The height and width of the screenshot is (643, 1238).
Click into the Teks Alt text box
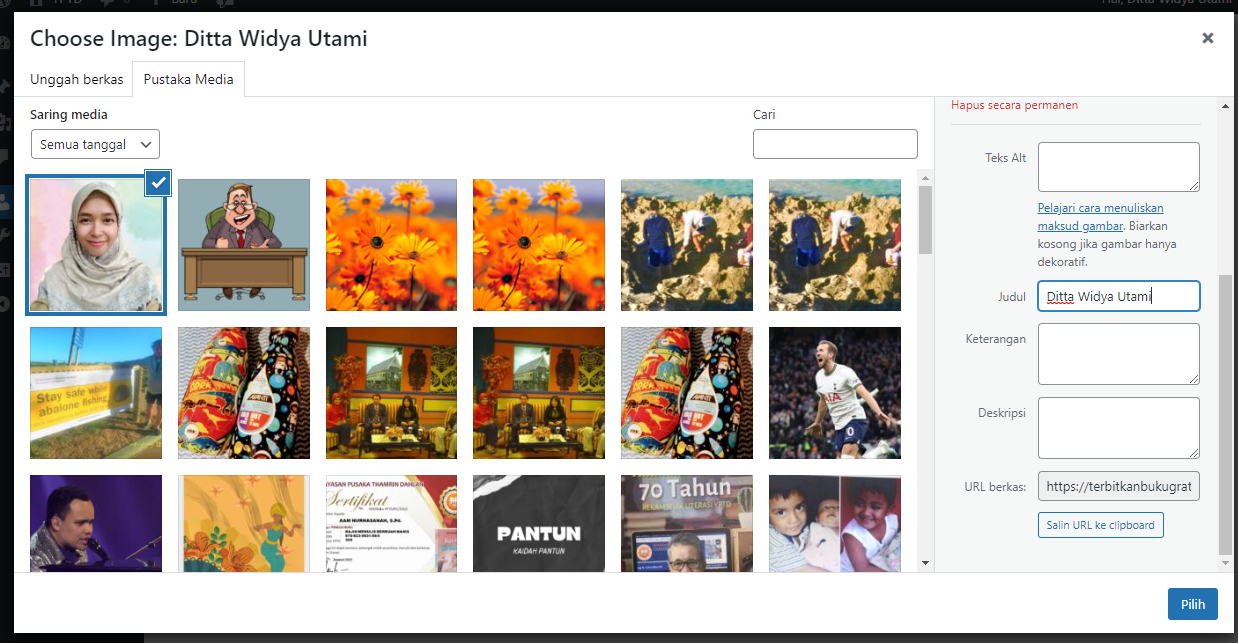1118,167
